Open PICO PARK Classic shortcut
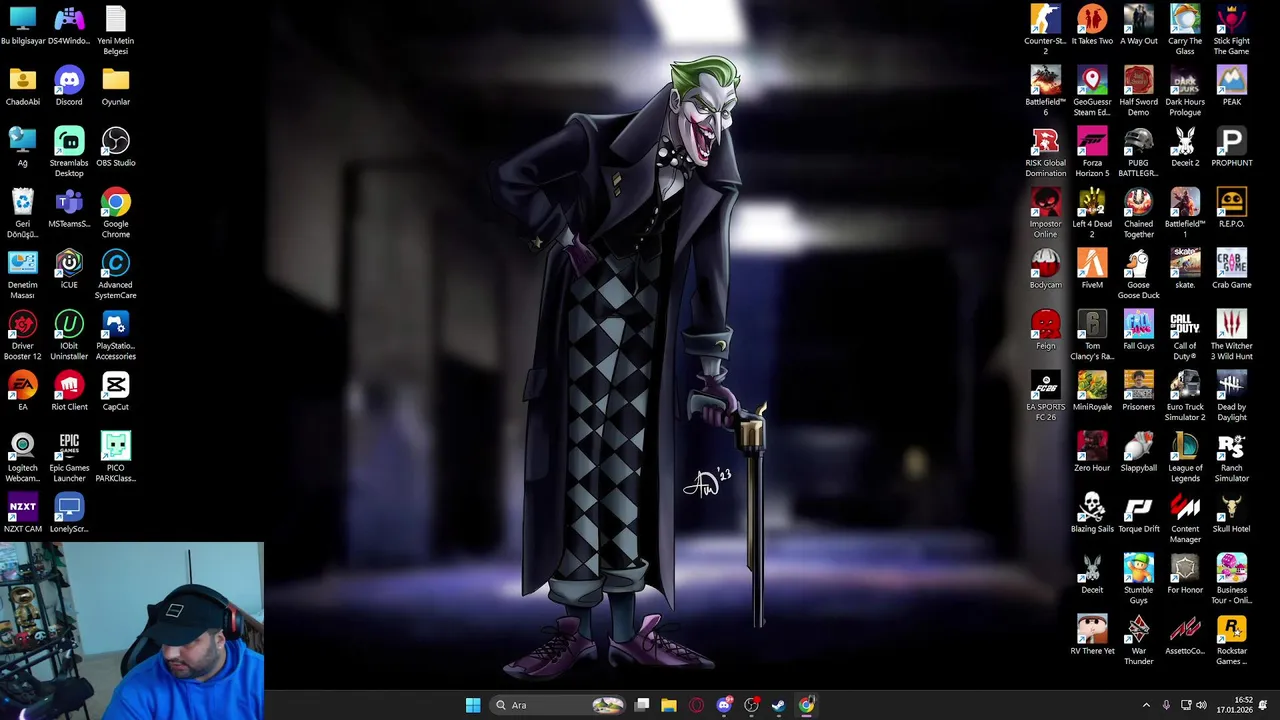The height and width of the screenshot is (720, 1280). click(x=115, y=458)
